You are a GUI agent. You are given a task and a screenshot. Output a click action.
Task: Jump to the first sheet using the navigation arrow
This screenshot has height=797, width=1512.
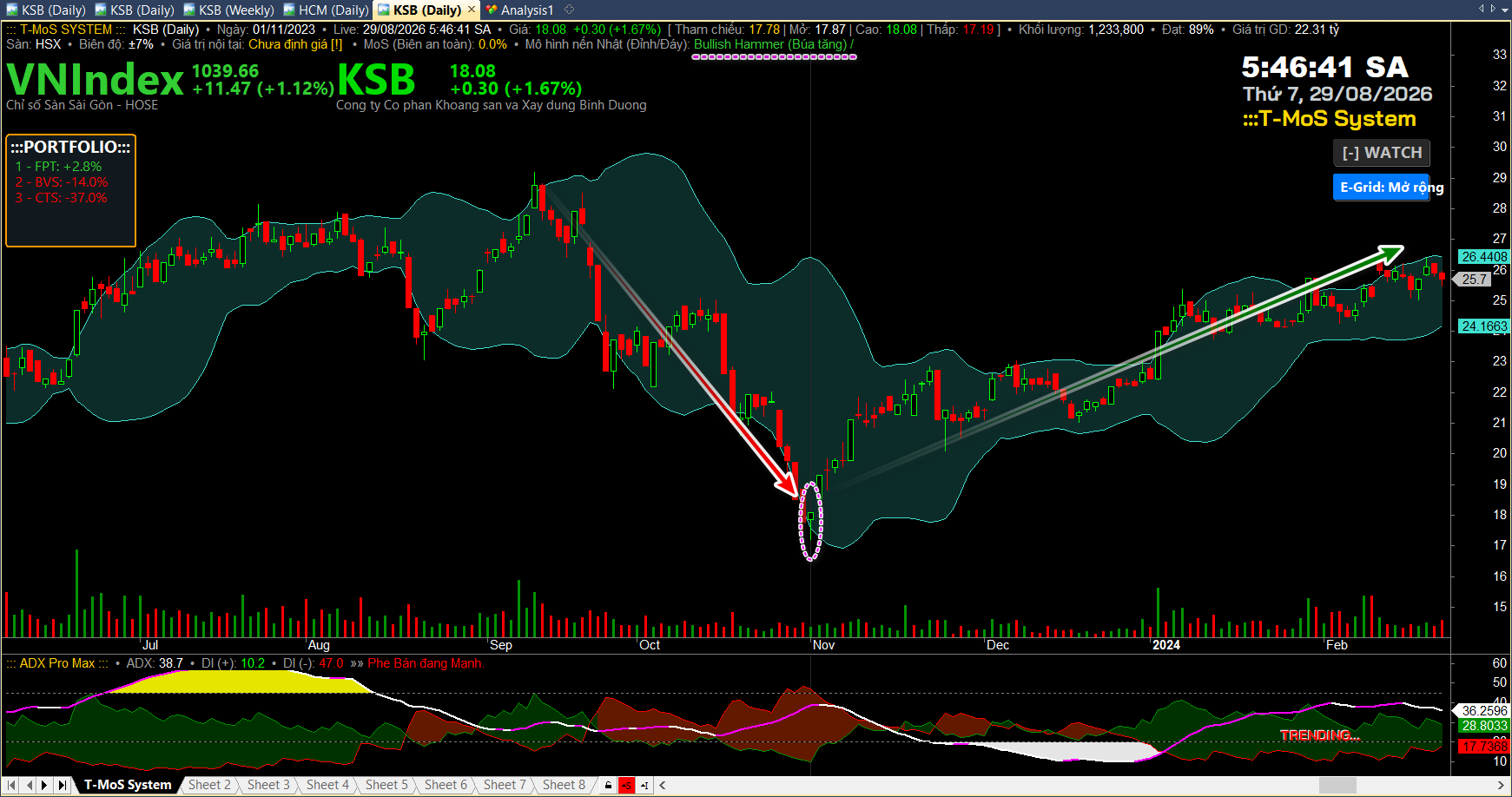coord(12,785)
